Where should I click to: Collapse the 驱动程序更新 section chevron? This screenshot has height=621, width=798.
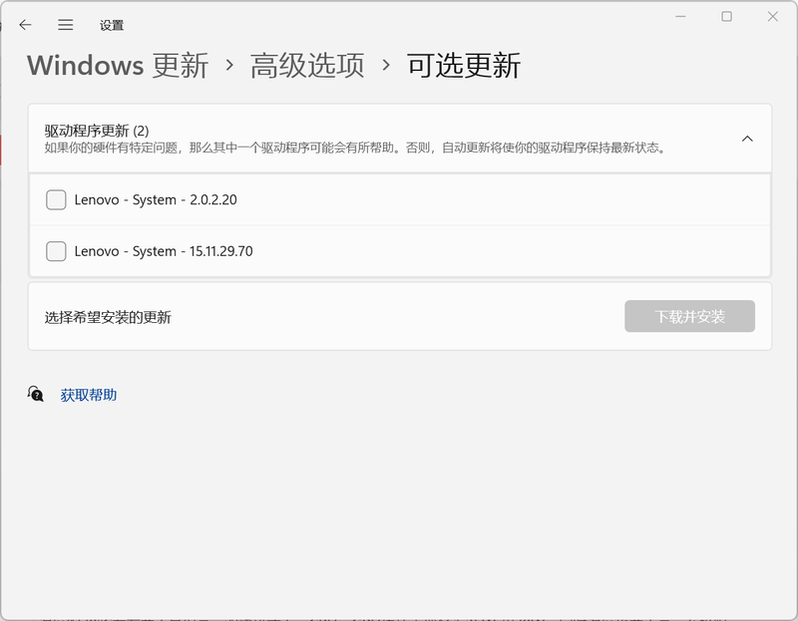coord(747,139)
